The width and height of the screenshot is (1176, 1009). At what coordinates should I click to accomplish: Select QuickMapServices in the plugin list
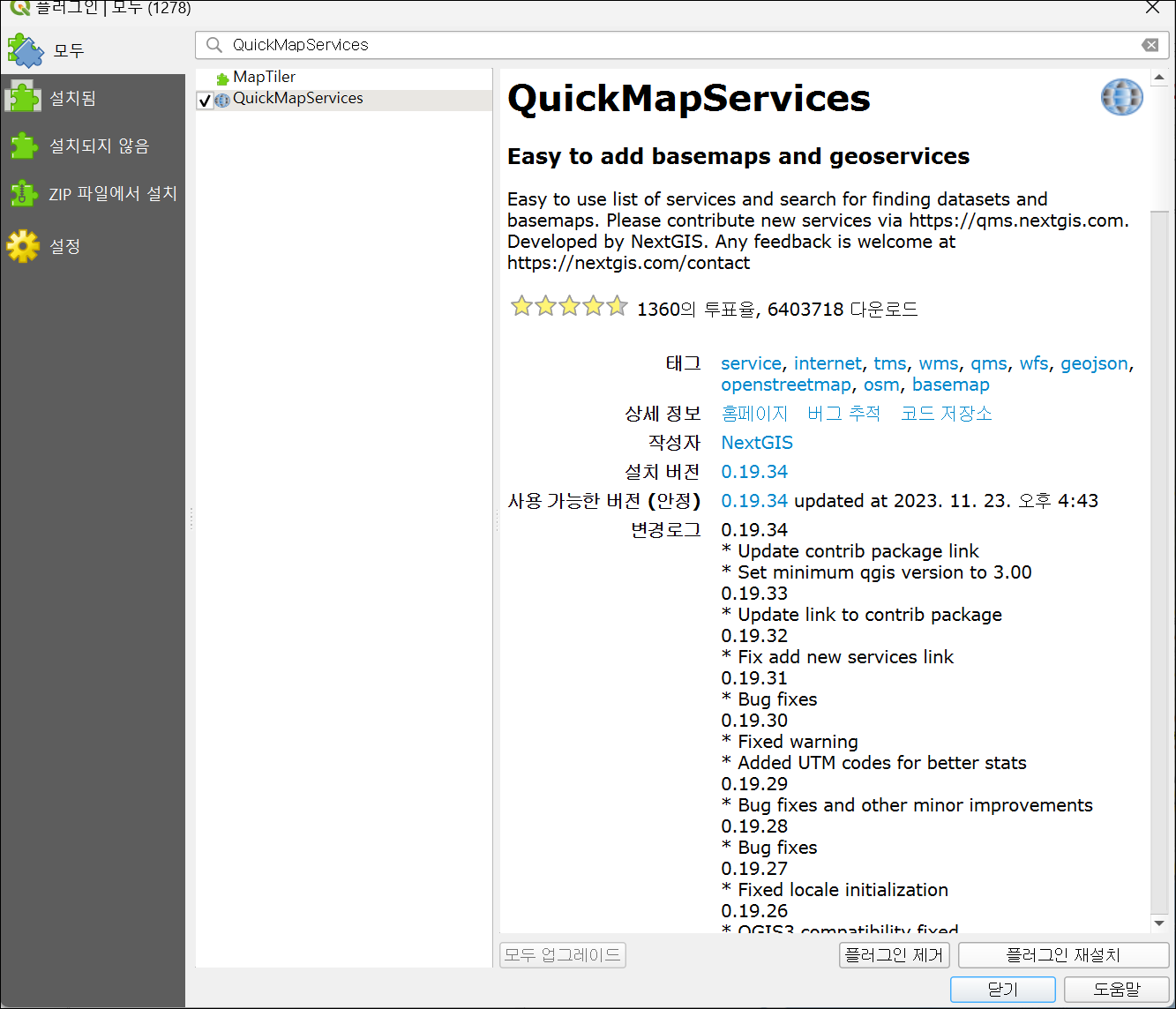tap(344, 99)
